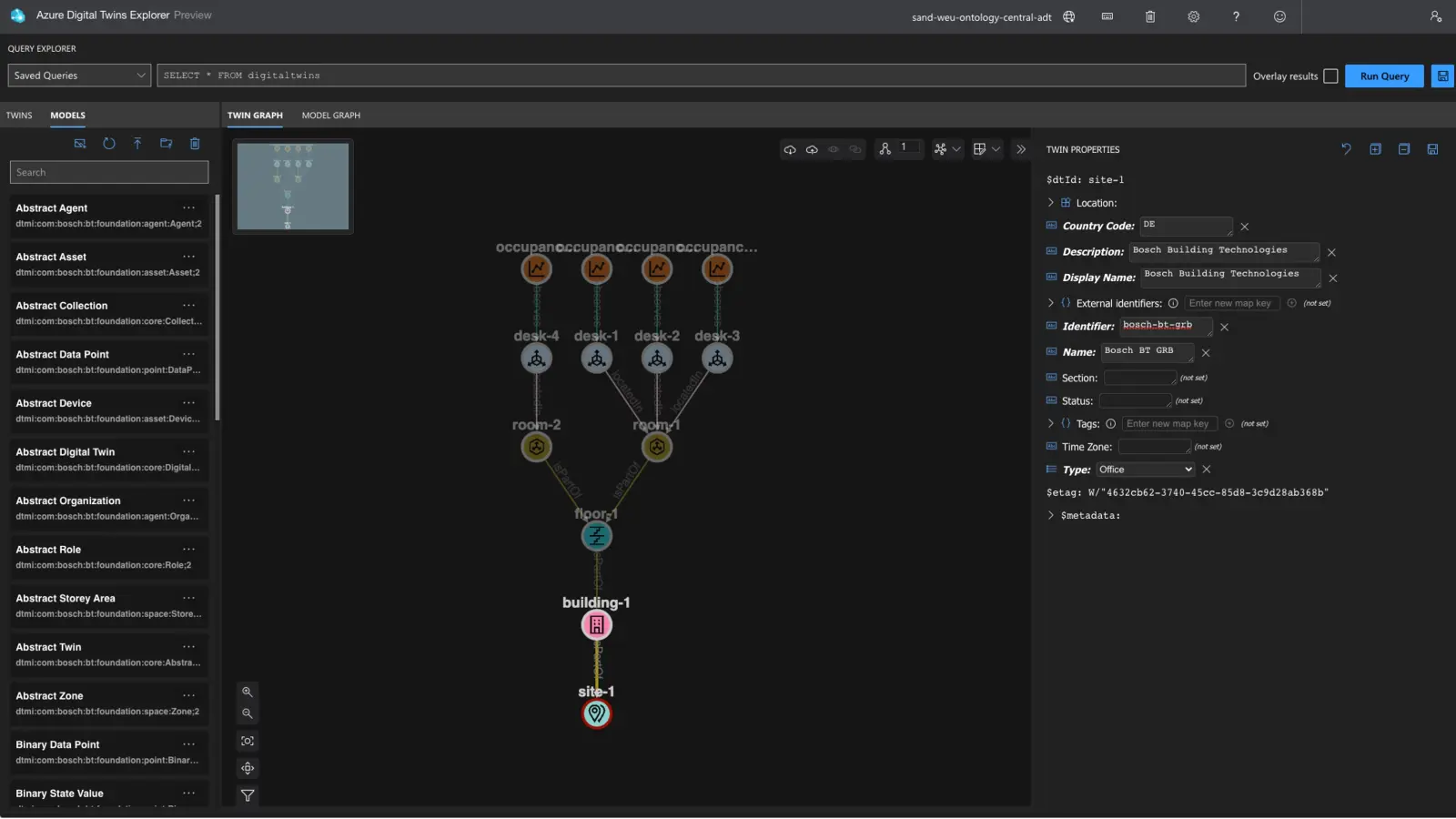Image resolution: width=1456 pixels, height=819 pixels.
Task: Click the models list scrollbar
Action: (217, 308)
